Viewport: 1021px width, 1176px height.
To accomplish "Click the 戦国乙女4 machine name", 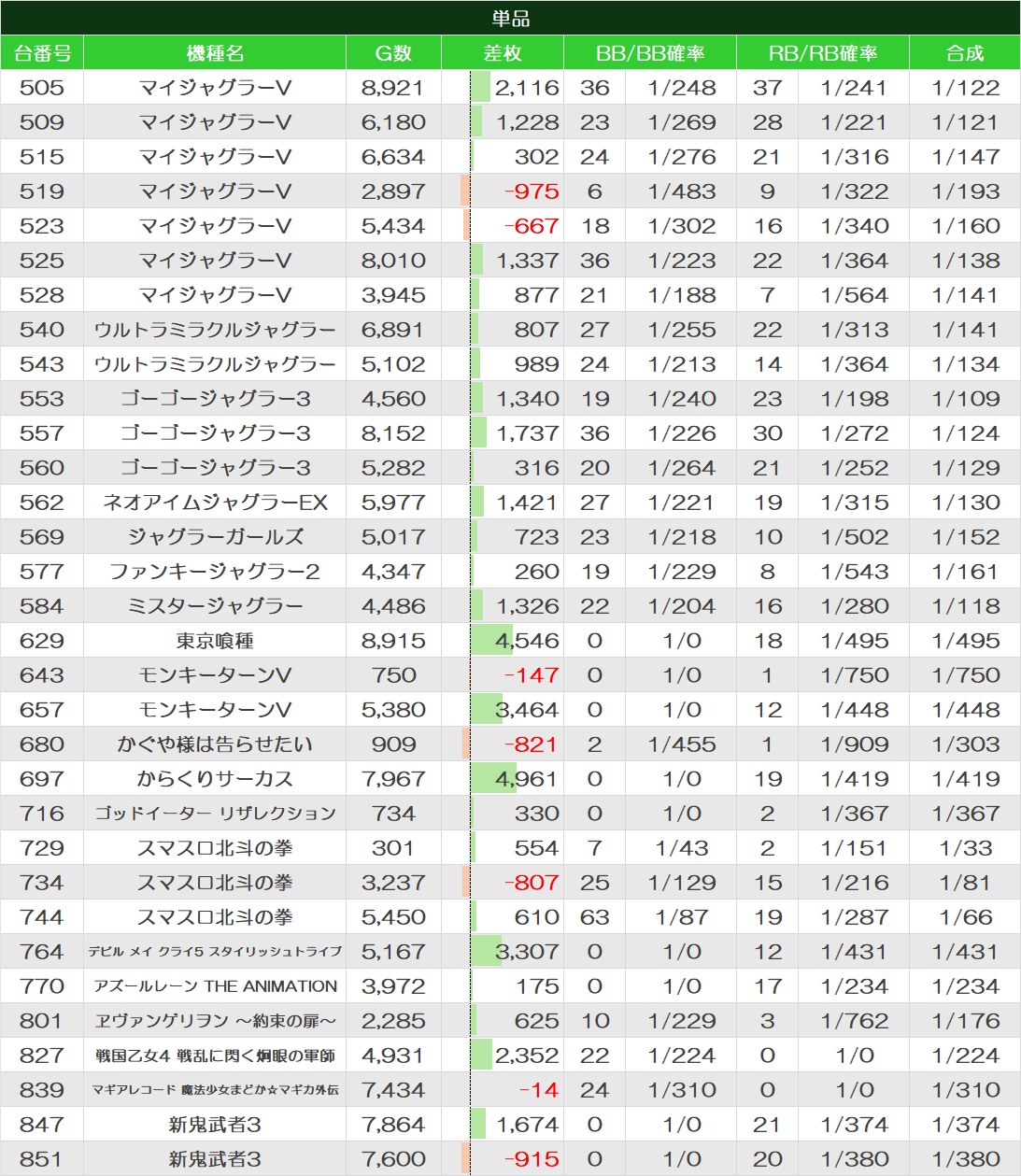I will [215, 1056].
